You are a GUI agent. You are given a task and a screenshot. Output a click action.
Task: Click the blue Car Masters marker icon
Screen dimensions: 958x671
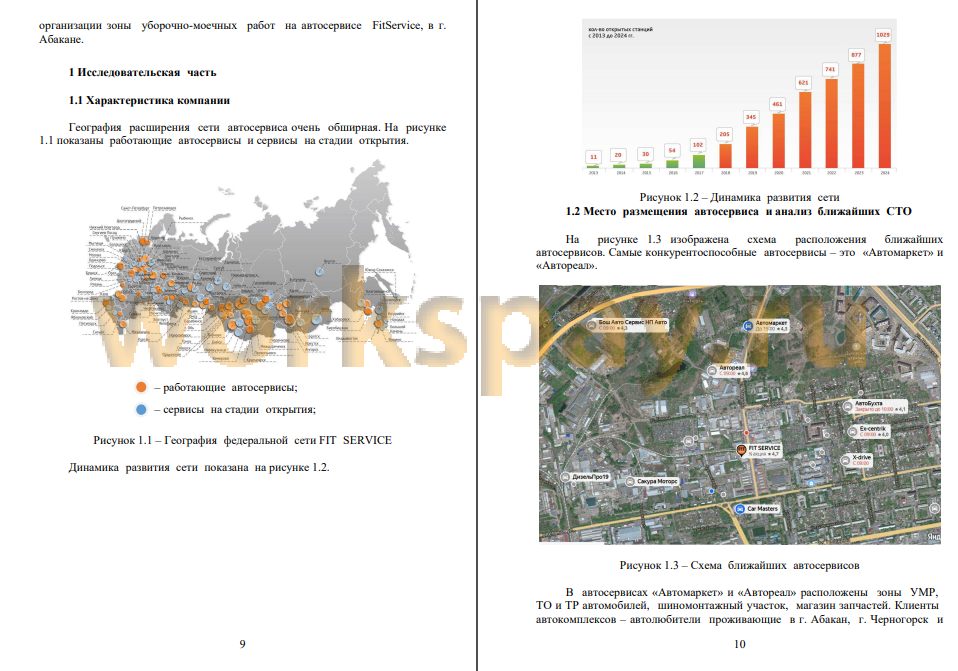pos(740,508)
